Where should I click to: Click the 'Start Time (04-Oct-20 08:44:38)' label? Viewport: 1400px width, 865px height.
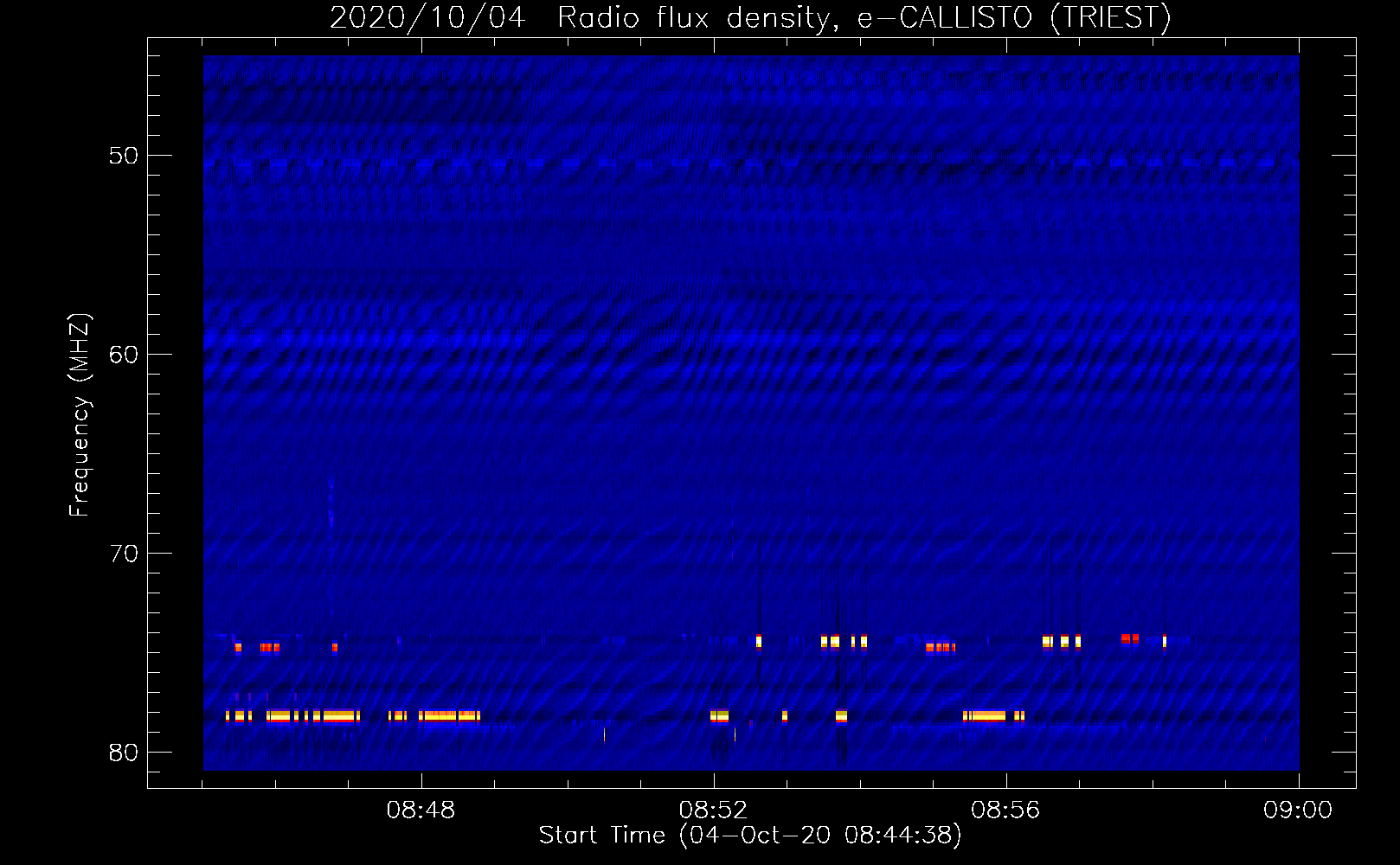(750, 836)
